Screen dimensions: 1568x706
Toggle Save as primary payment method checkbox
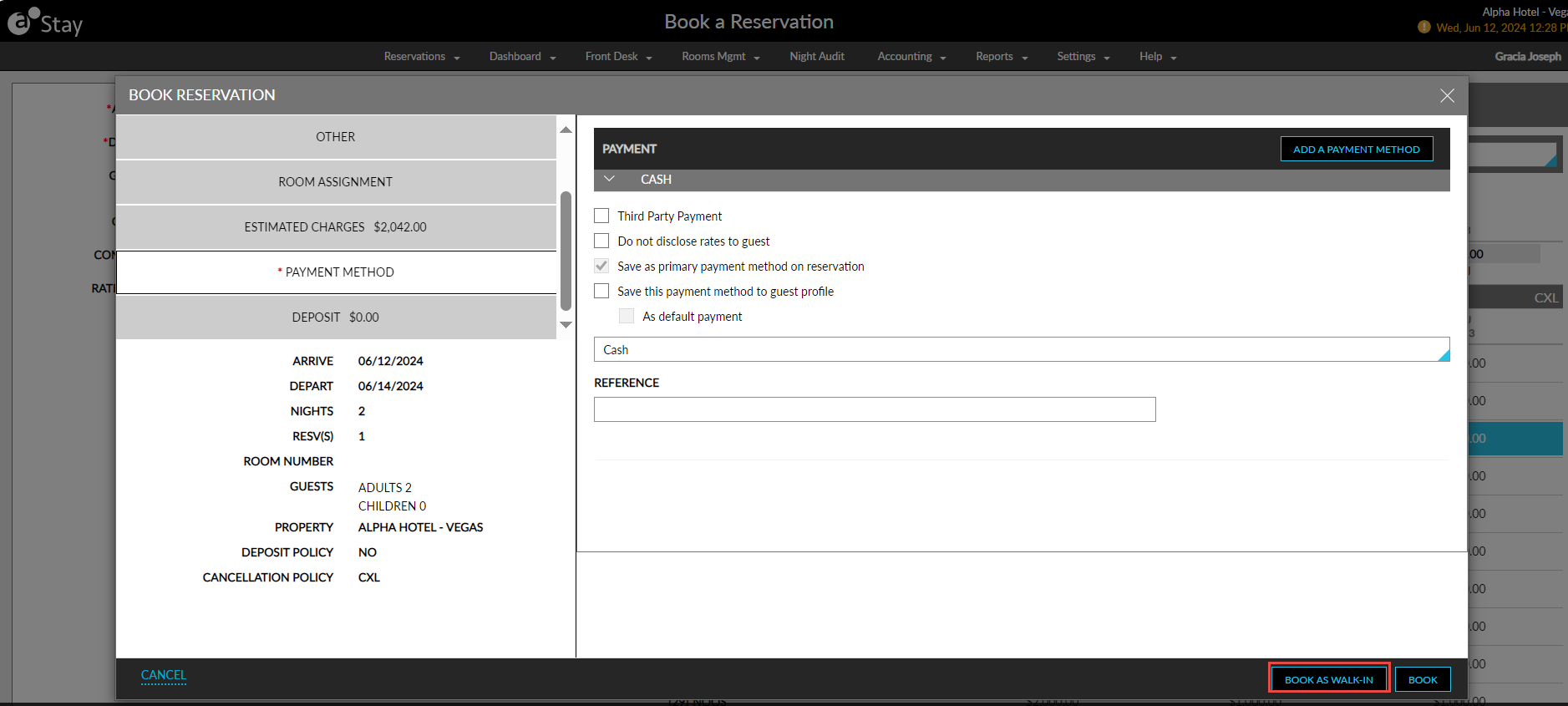pos(601,266)
